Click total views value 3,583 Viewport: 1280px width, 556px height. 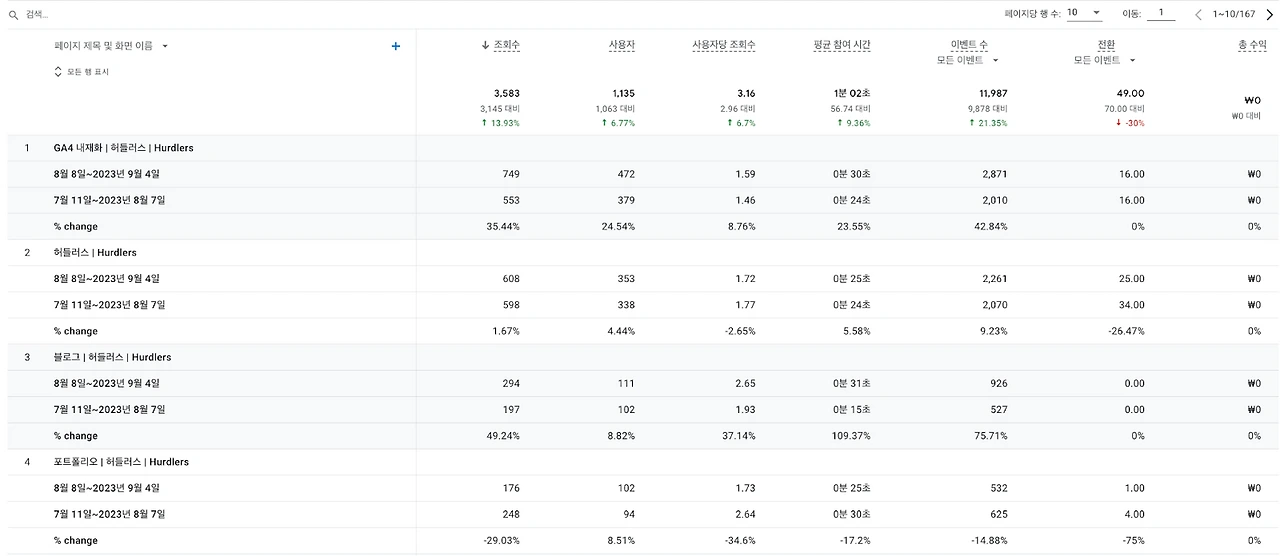[x=506, y=94]
